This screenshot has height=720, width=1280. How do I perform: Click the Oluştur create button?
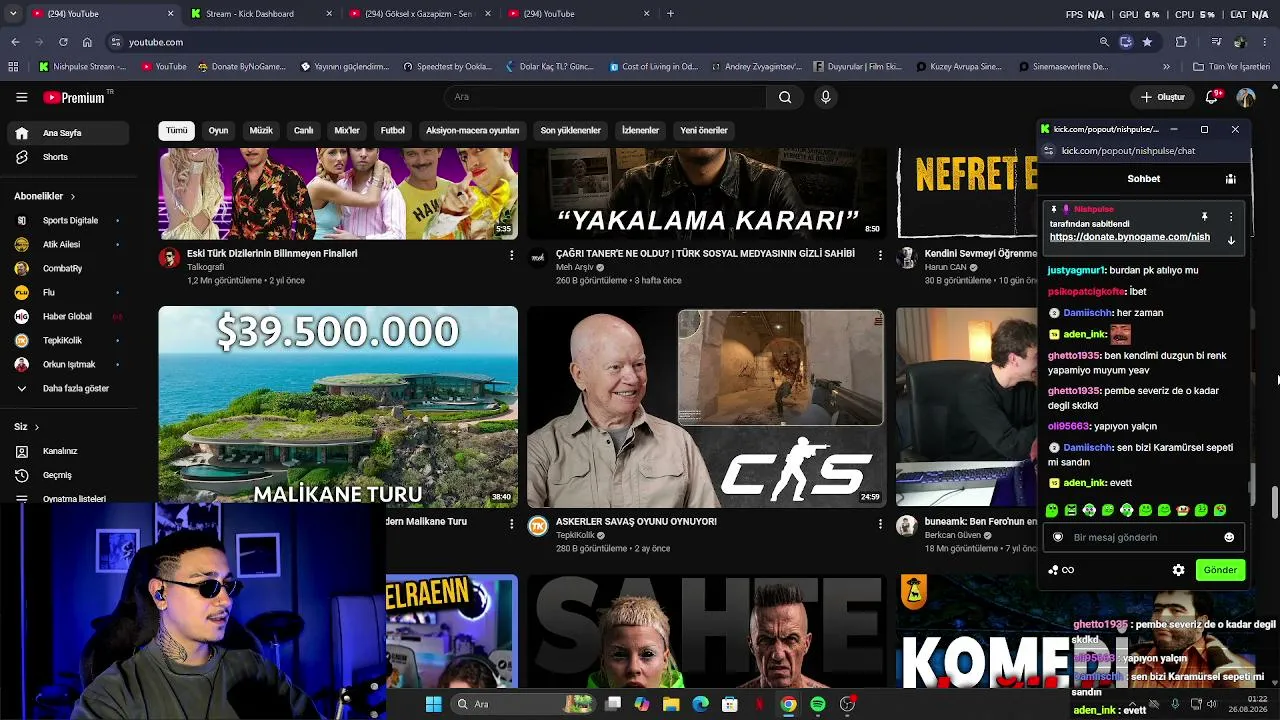click(1162, 97)
